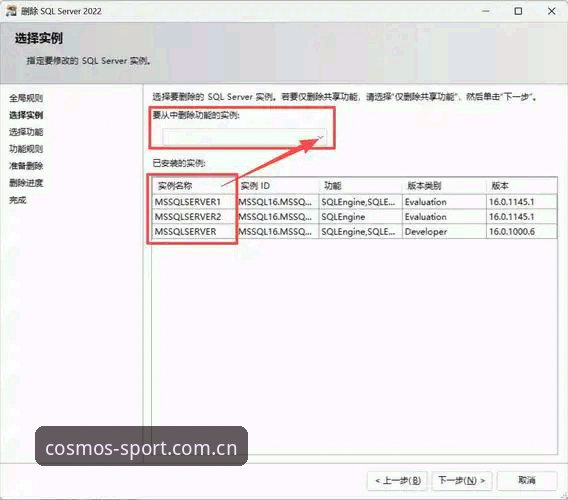Click Evaluation edition cell of MSSQLSERVER2
Screen dimensions: 568x500
444,217
